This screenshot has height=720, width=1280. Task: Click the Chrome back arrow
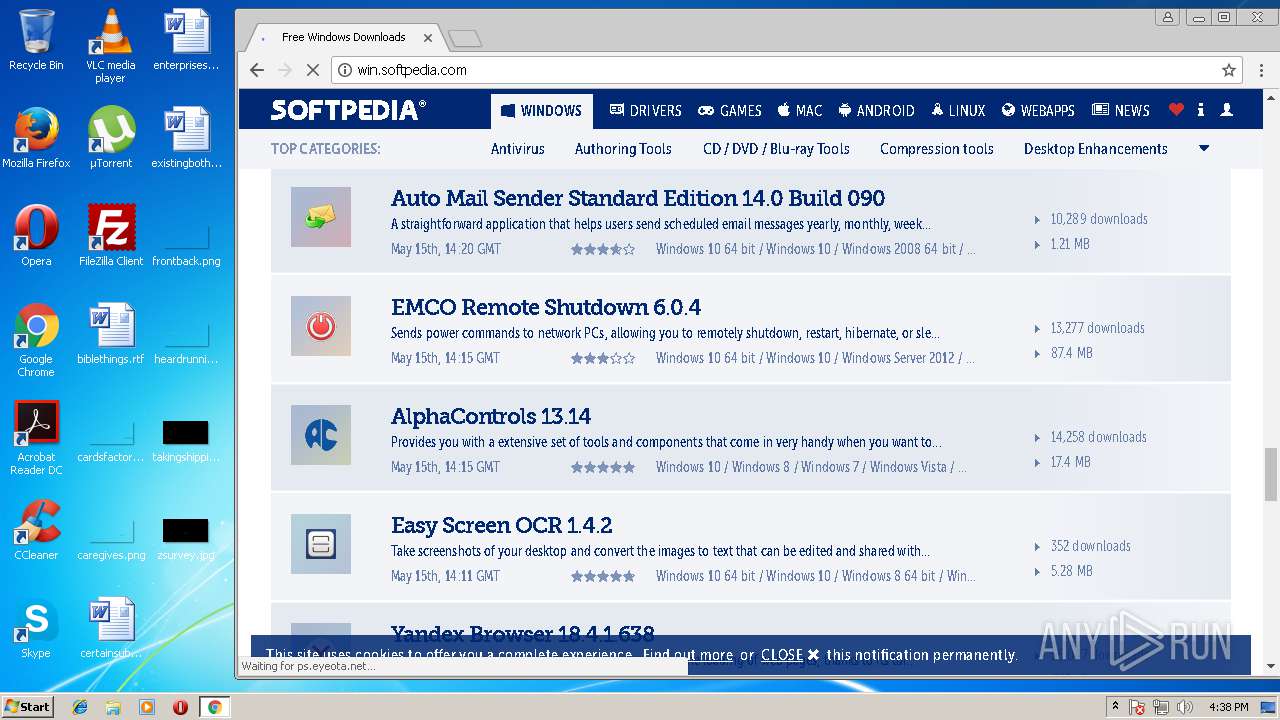[257, 70]
